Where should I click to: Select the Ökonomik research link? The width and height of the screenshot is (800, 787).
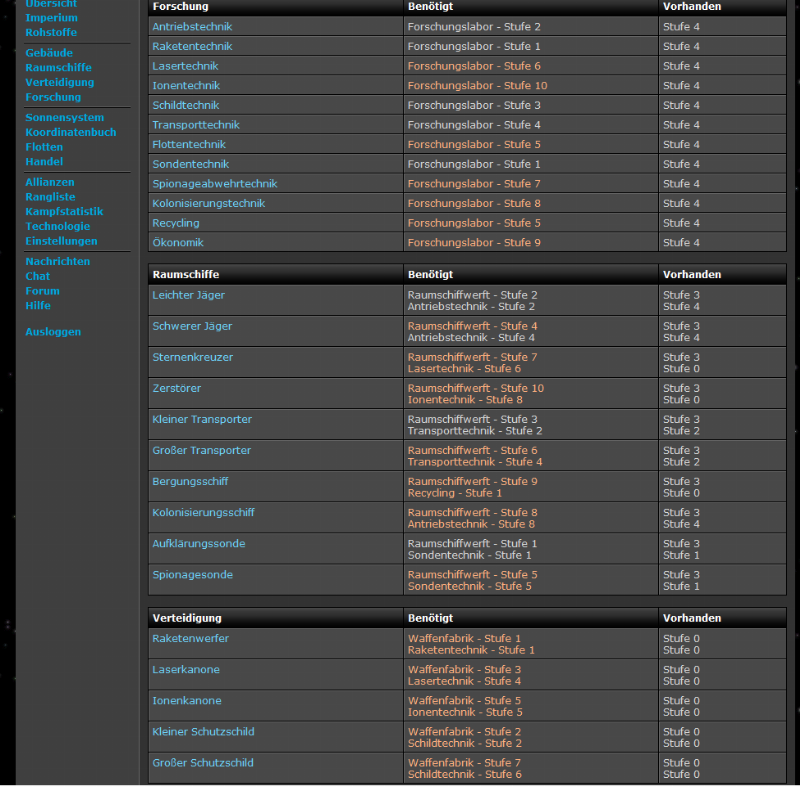pos(177,243)
